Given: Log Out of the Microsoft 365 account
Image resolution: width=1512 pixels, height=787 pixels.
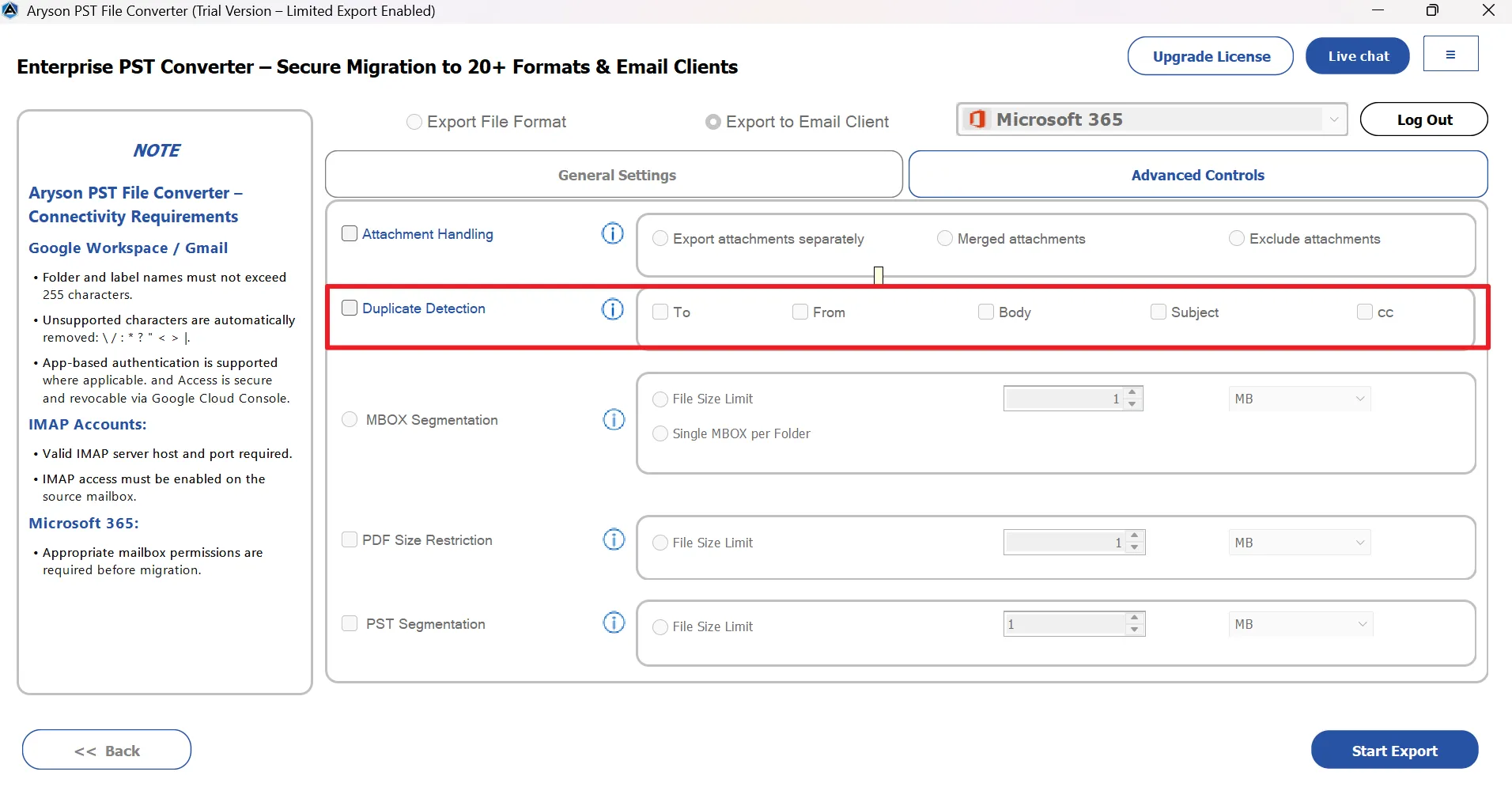Looking at the screenshot, I should coord(1424,119).
